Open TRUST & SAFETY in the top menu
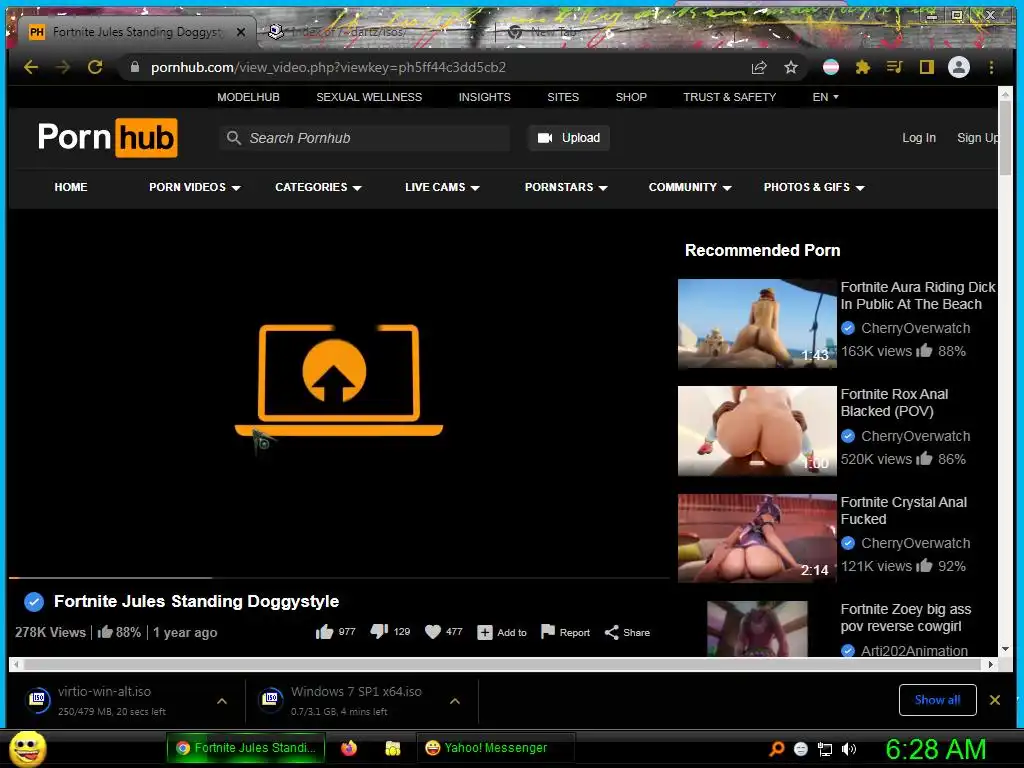Screen dimensions: 1024x768 click(729, 97)
